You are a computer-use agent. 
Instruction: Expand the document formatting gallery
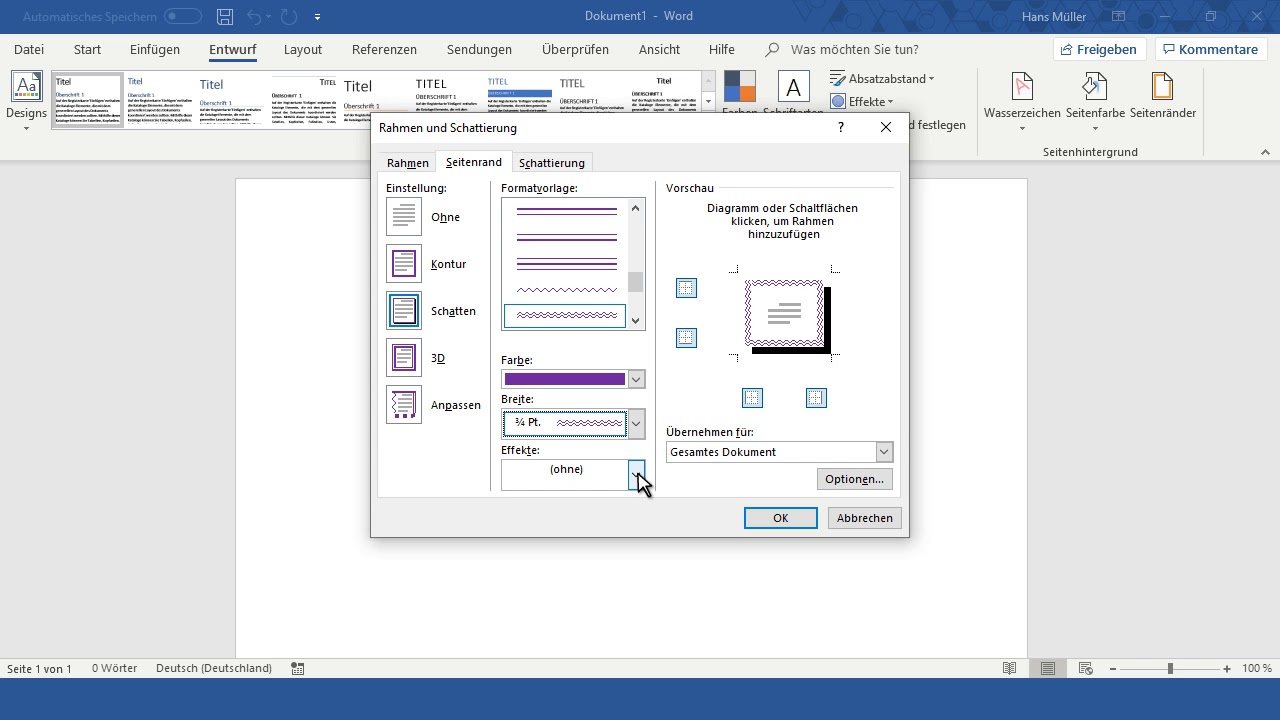(709, 102)
